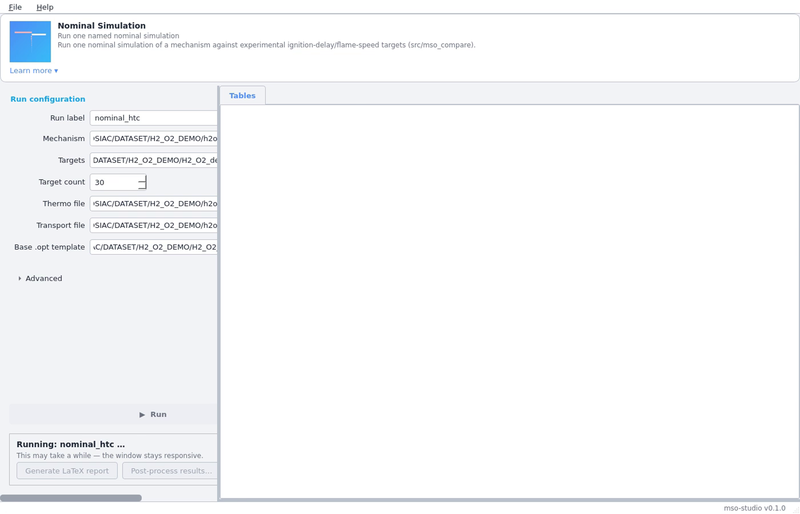
Task: Click the Target count spinner arrows
Action: (x=142, y=182)
